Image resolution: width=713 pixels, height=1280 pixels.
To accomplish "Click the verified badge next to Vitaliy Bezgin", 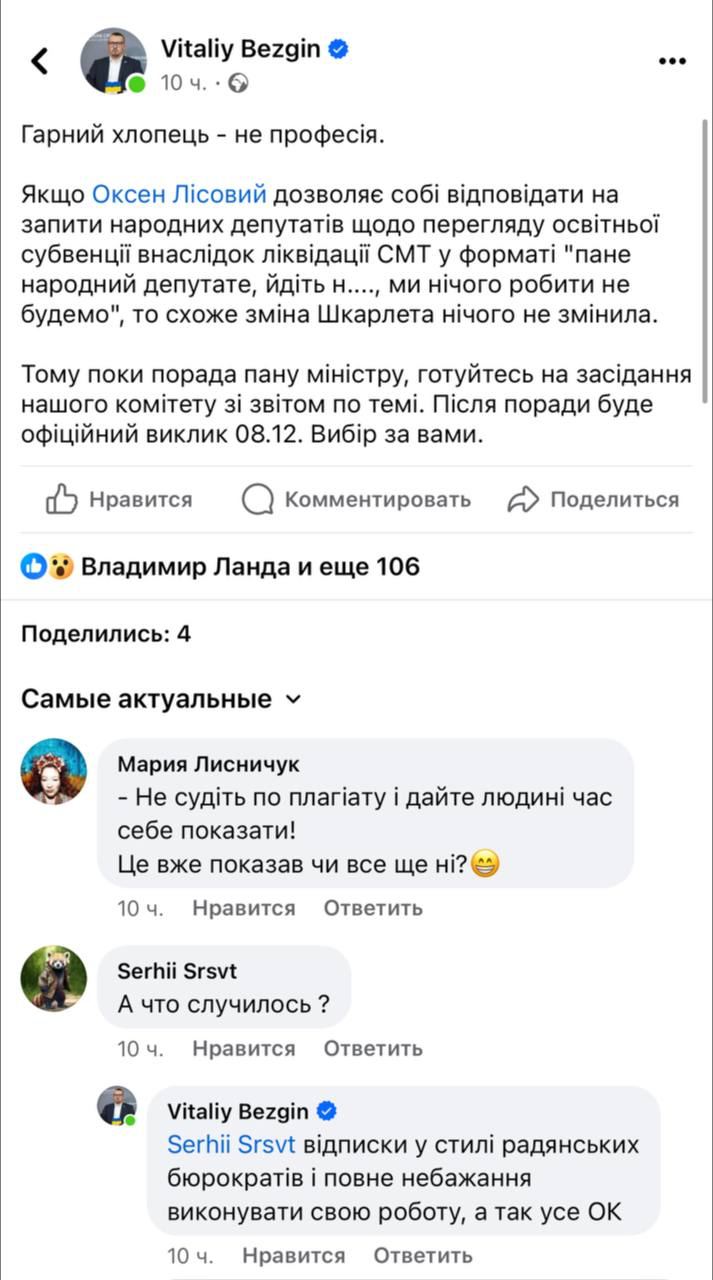I will 338,46.
